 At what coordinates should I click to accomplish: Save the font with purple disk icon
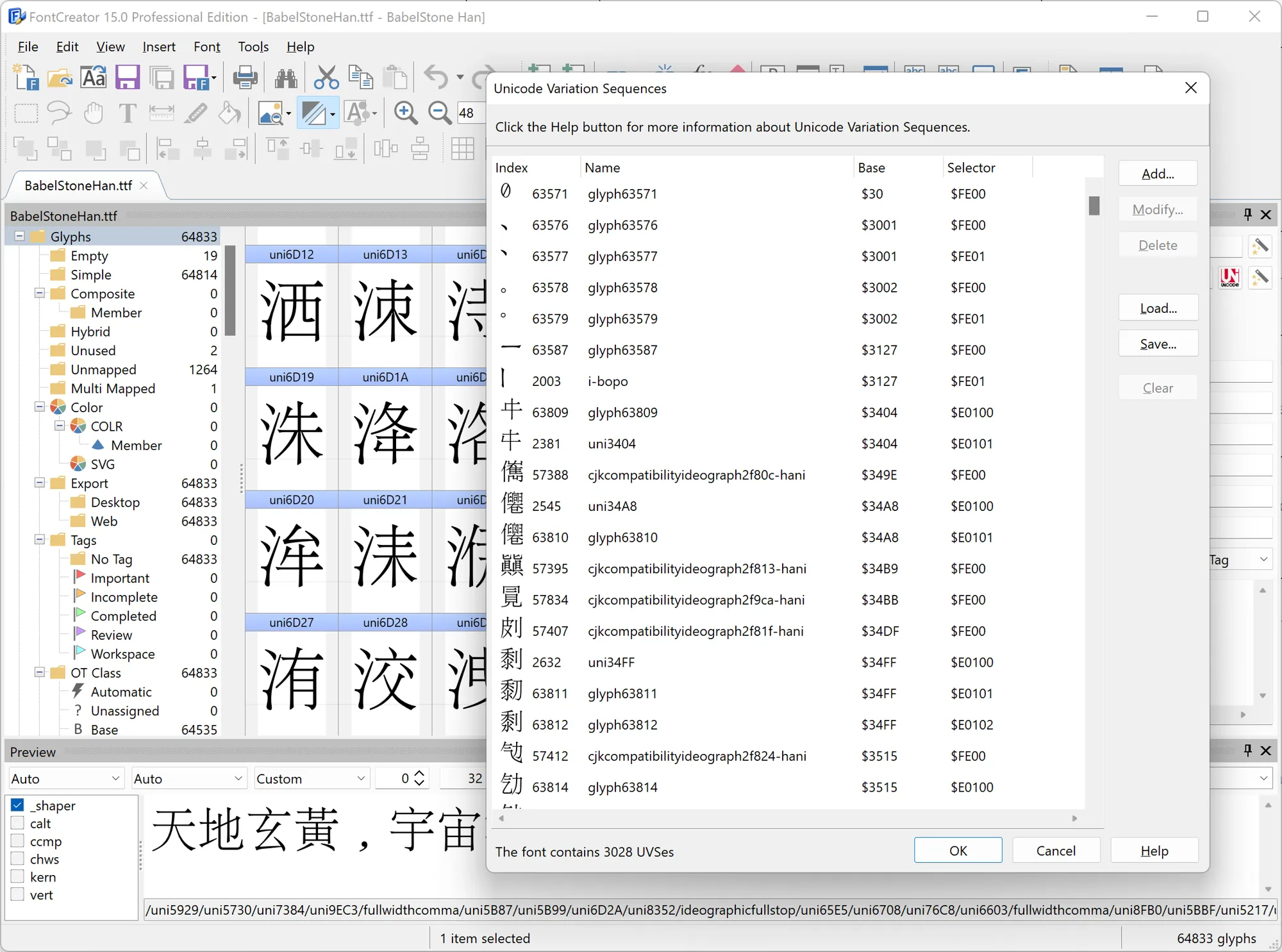coord(127,78)
